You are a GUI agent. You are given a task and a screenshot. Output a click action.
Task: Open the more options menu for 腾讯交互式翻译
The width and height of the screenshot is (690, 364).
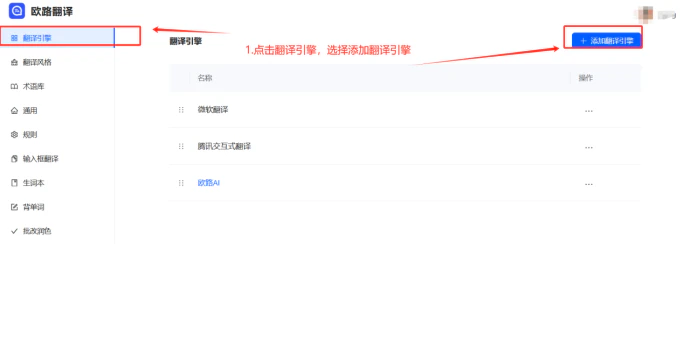(588, 147)
